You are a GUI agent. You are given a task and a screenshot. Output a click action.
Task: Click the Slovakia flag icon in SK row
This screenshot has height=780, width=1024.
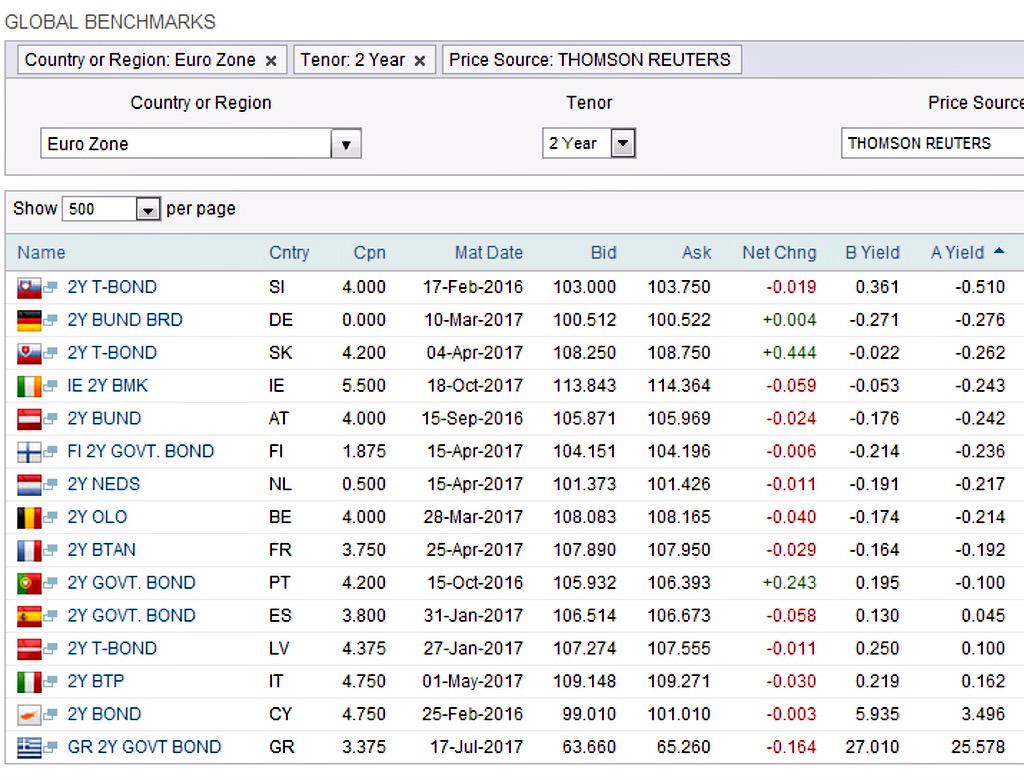[29, 353]
